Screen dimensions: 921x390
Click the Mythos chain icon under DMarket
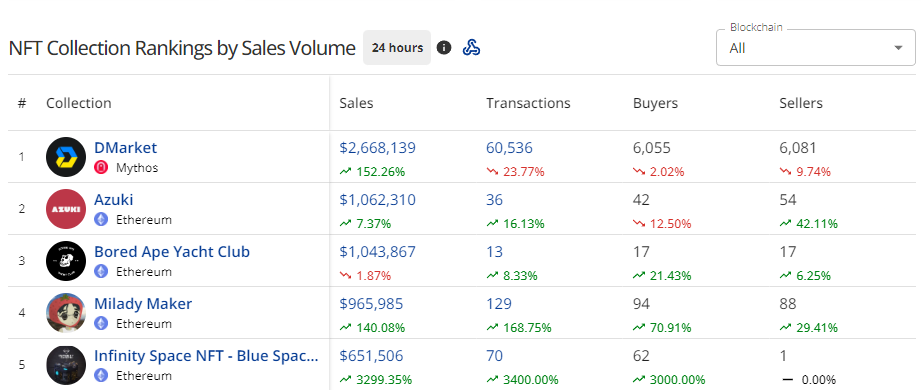(x=101, y=168)
